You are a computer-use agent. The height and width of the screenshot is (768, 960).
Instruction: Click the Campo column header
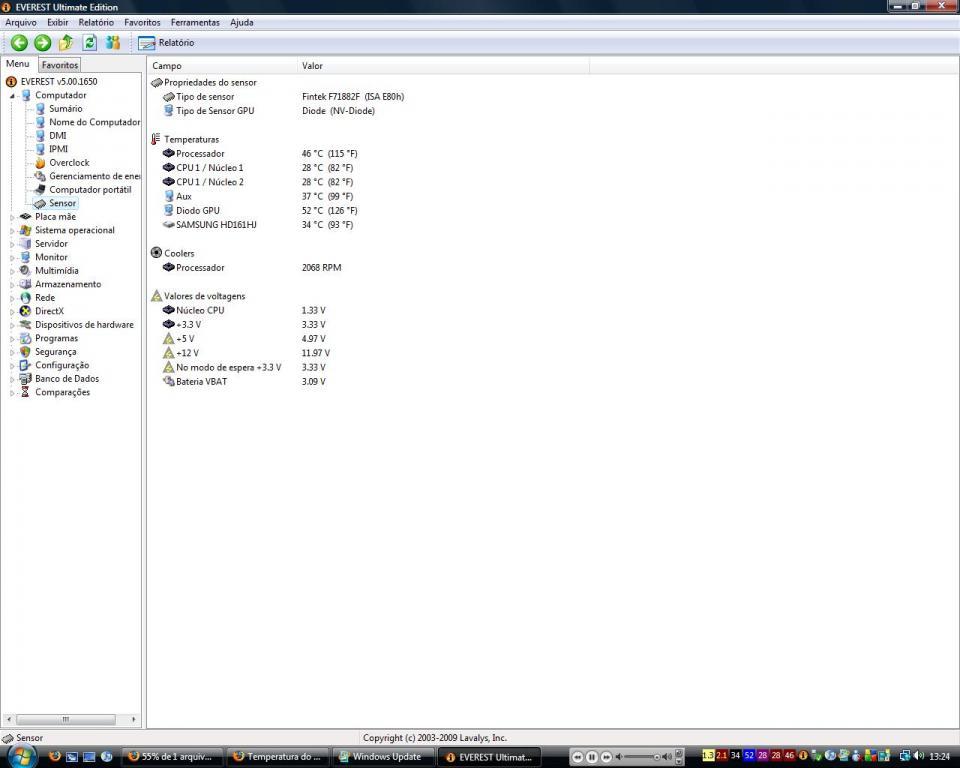(x=222, y=66)
